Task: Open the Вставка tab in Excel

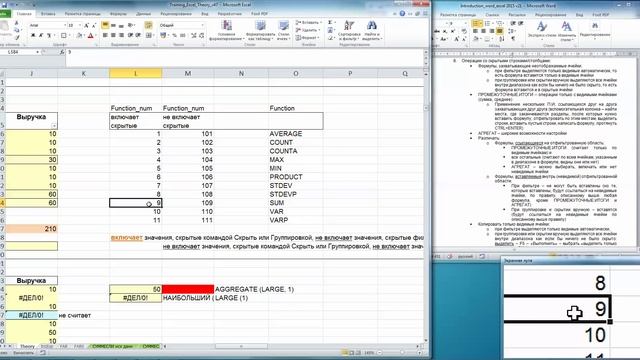Action: pos(48,14)
